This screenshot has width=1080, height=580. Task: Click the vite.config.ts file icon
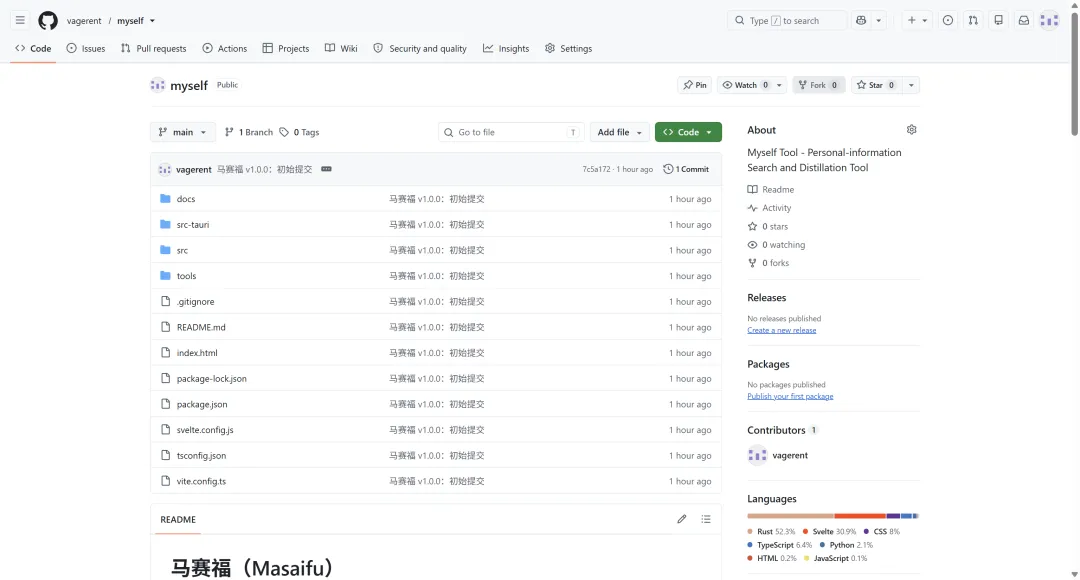(165, 481)
